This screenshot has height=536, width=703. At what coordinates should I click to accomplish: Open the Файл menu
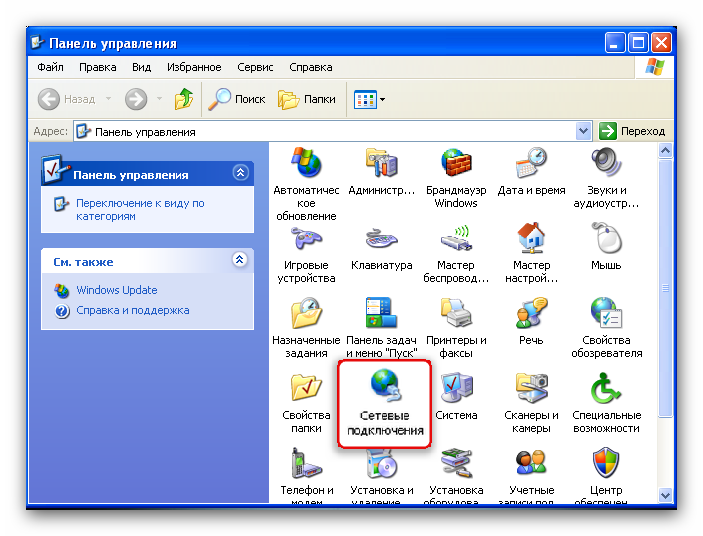point(50,67)
